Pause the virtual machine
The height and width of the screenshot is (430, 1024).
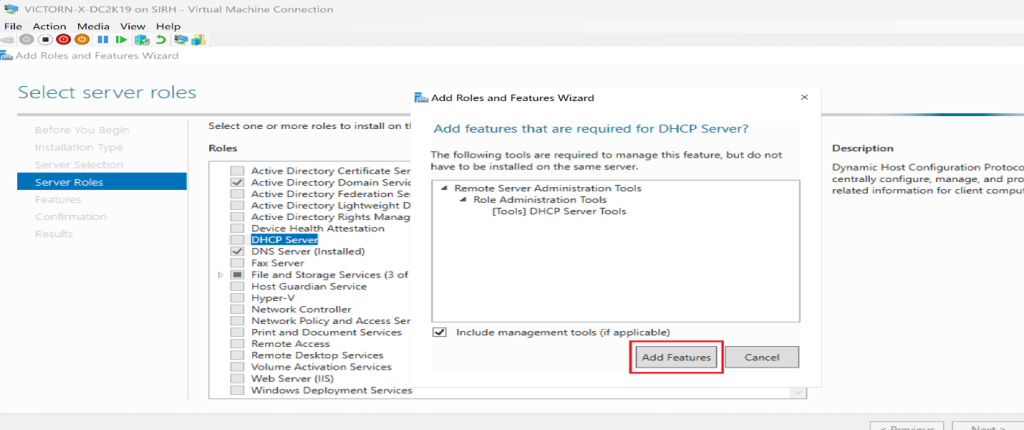coord(102,40)
